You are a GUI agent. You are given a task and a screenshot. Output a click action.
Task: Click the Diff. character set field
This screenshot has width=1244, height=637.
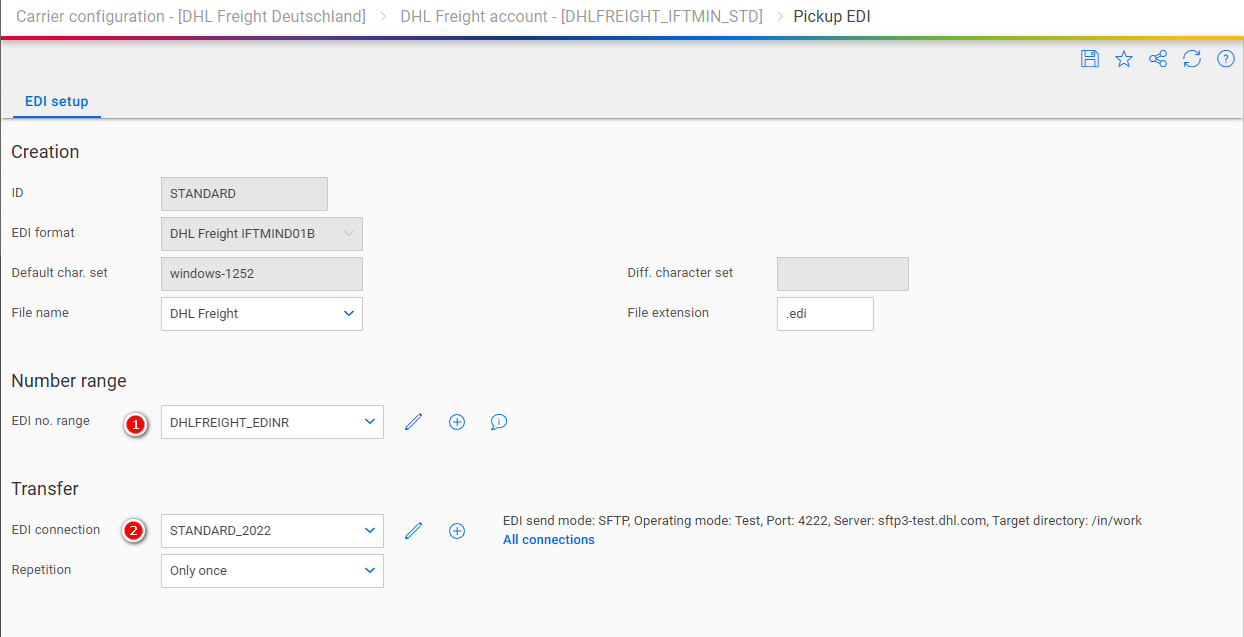click(843, 274)
